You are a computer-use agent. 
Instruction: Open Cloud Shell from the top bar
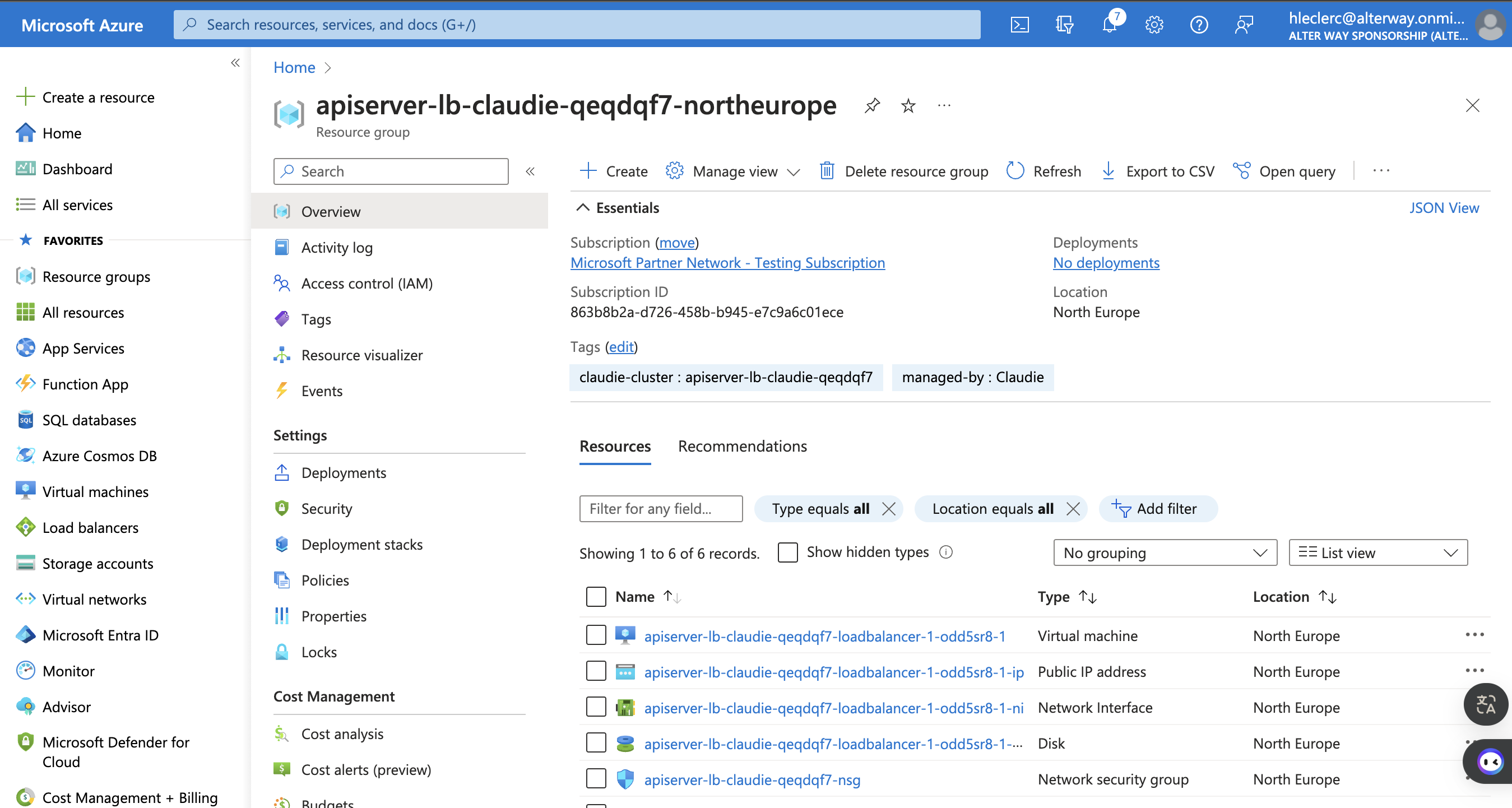(1019, 25)
